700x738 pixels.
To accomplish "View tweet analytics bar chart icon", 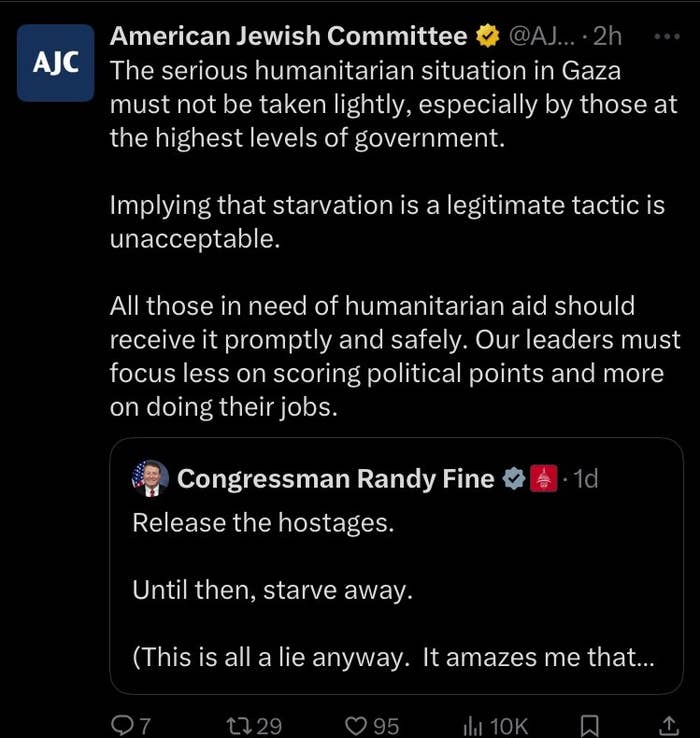I will (474, 726).
